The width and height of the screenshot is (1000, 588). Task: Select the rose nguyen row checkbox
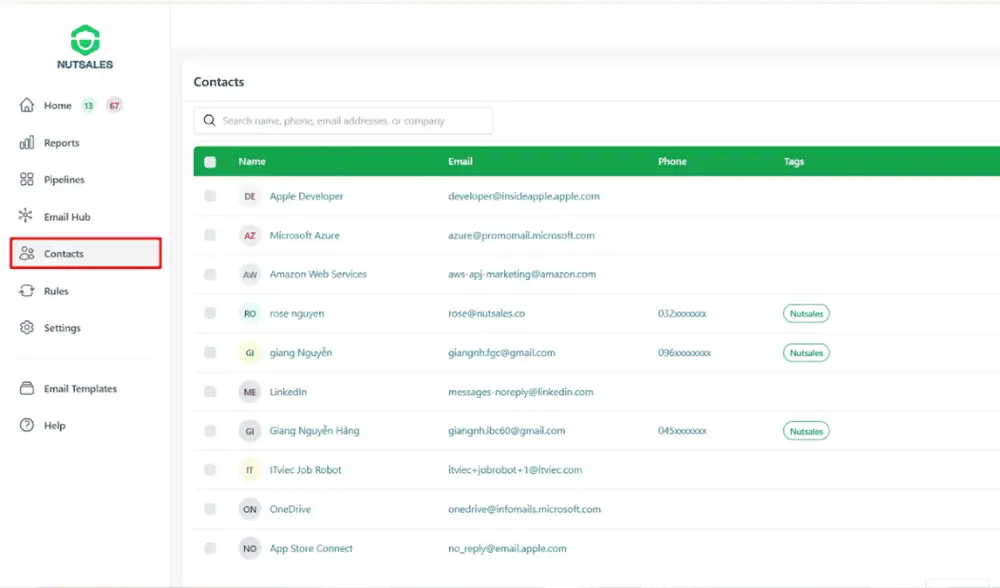coord(210,313)
